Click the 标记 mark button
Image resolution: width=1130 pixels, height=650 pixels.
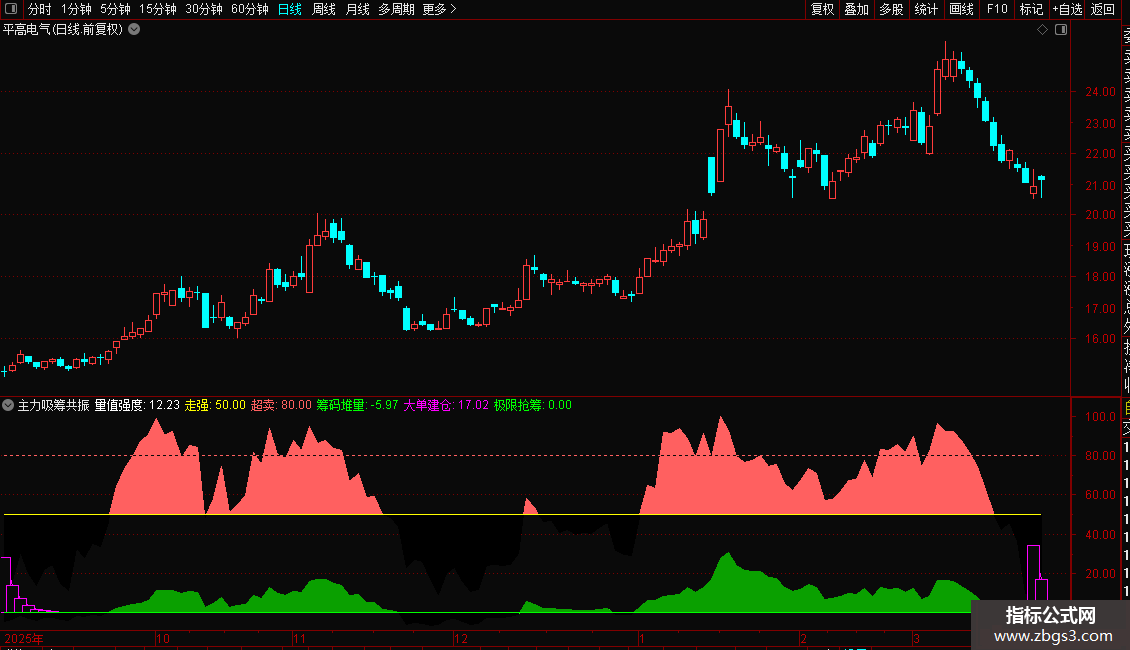1031,9
